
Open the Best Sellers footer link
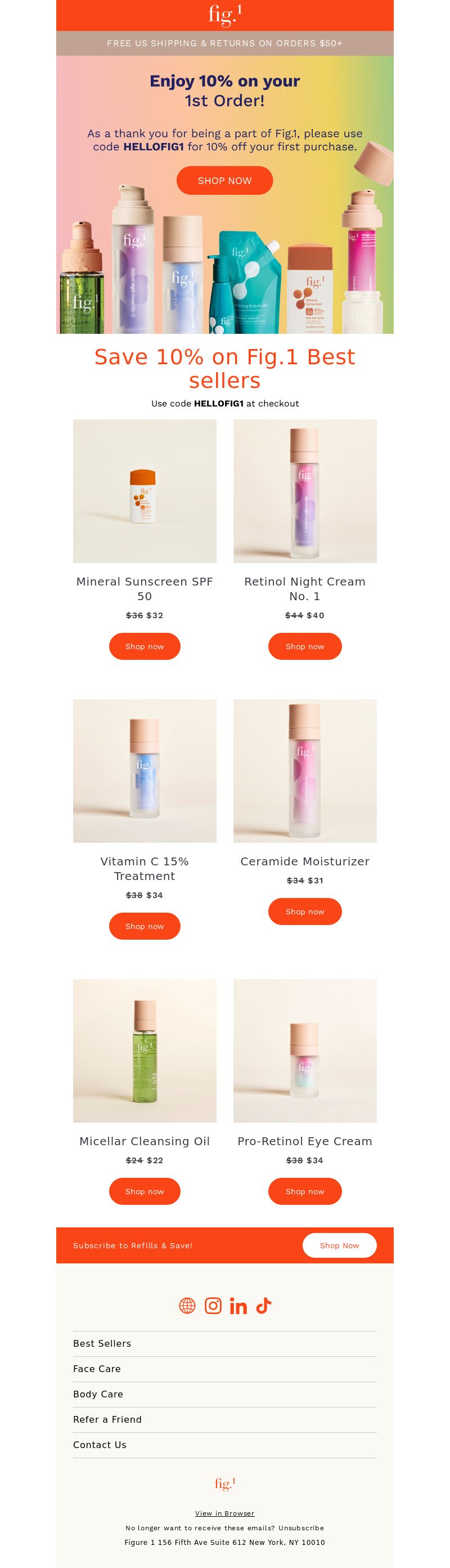point(102,1343)
